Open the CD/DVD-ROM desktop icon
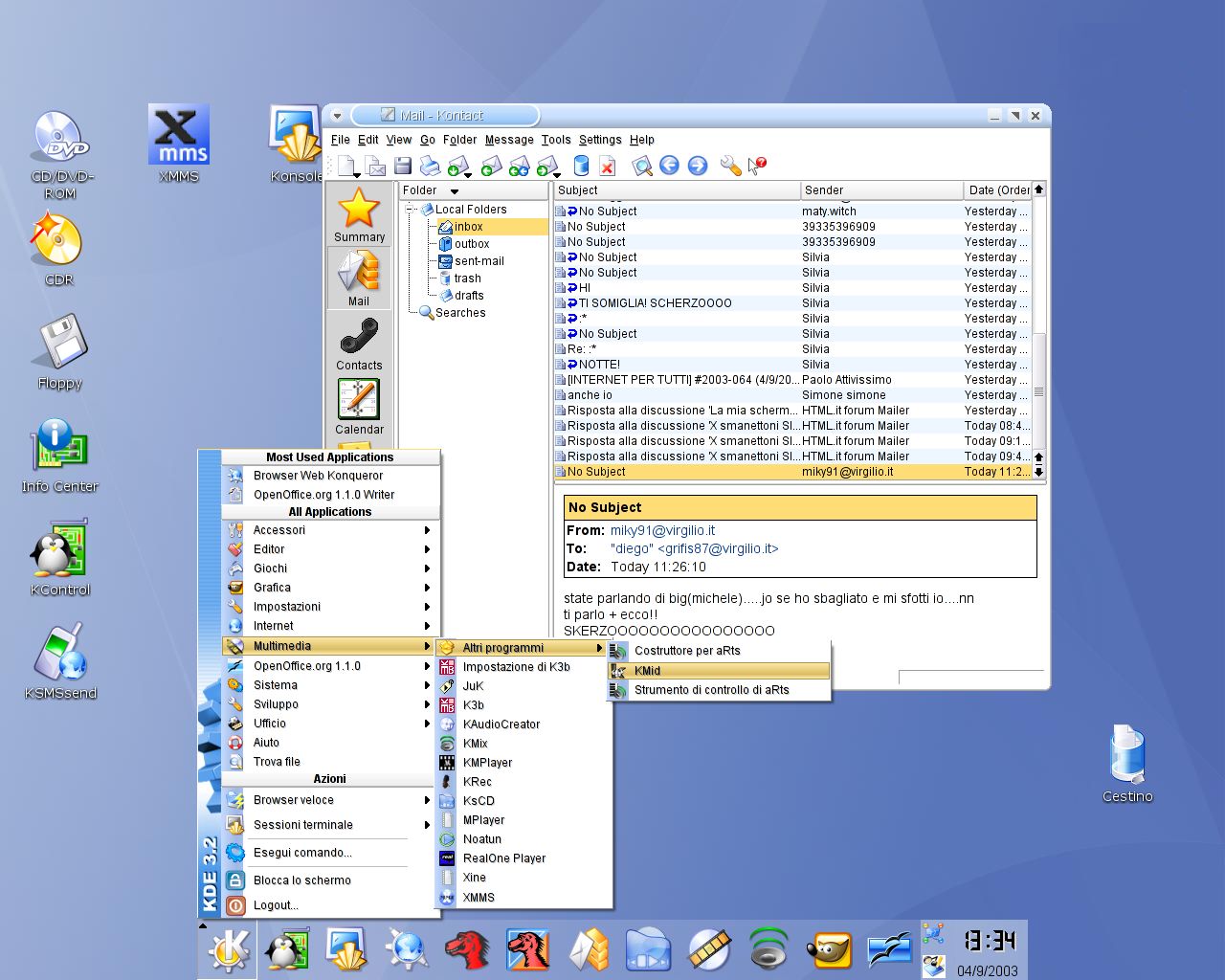 click(x=60, y=154)
